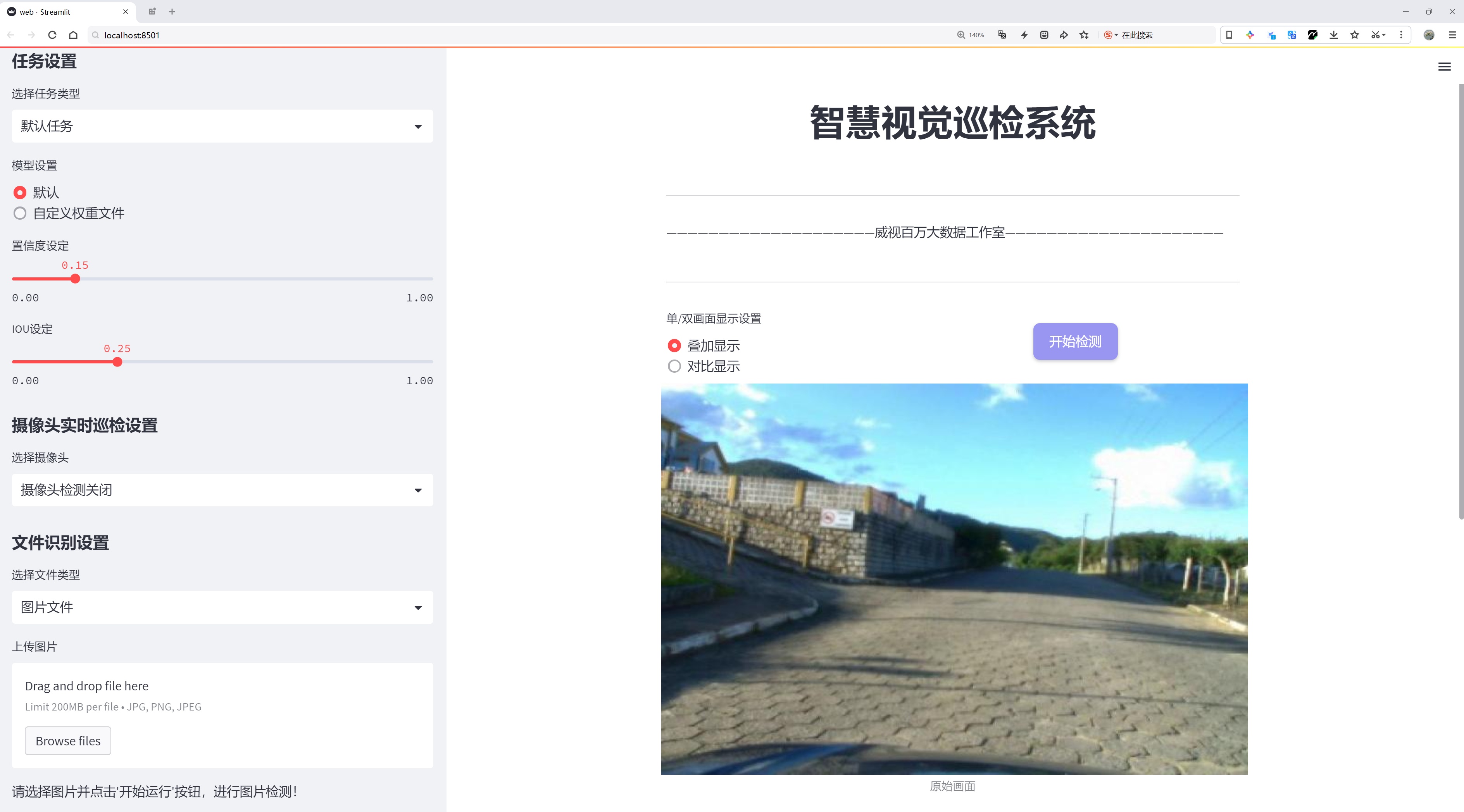
Task: Click the share arrow icon in address bar
Action: tap(1063, 35)
